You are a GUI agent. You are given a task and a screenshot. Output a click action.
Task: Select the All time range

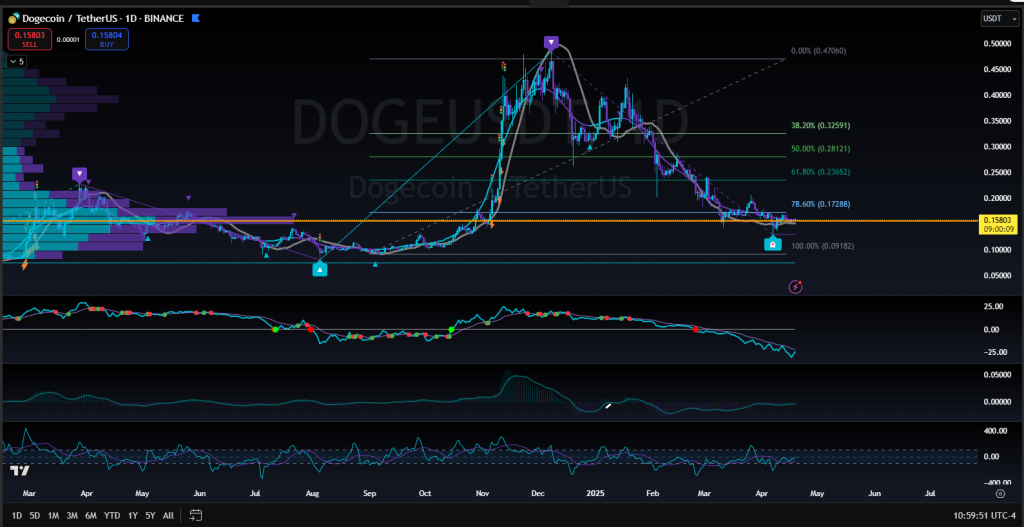(x=168, y=515)
